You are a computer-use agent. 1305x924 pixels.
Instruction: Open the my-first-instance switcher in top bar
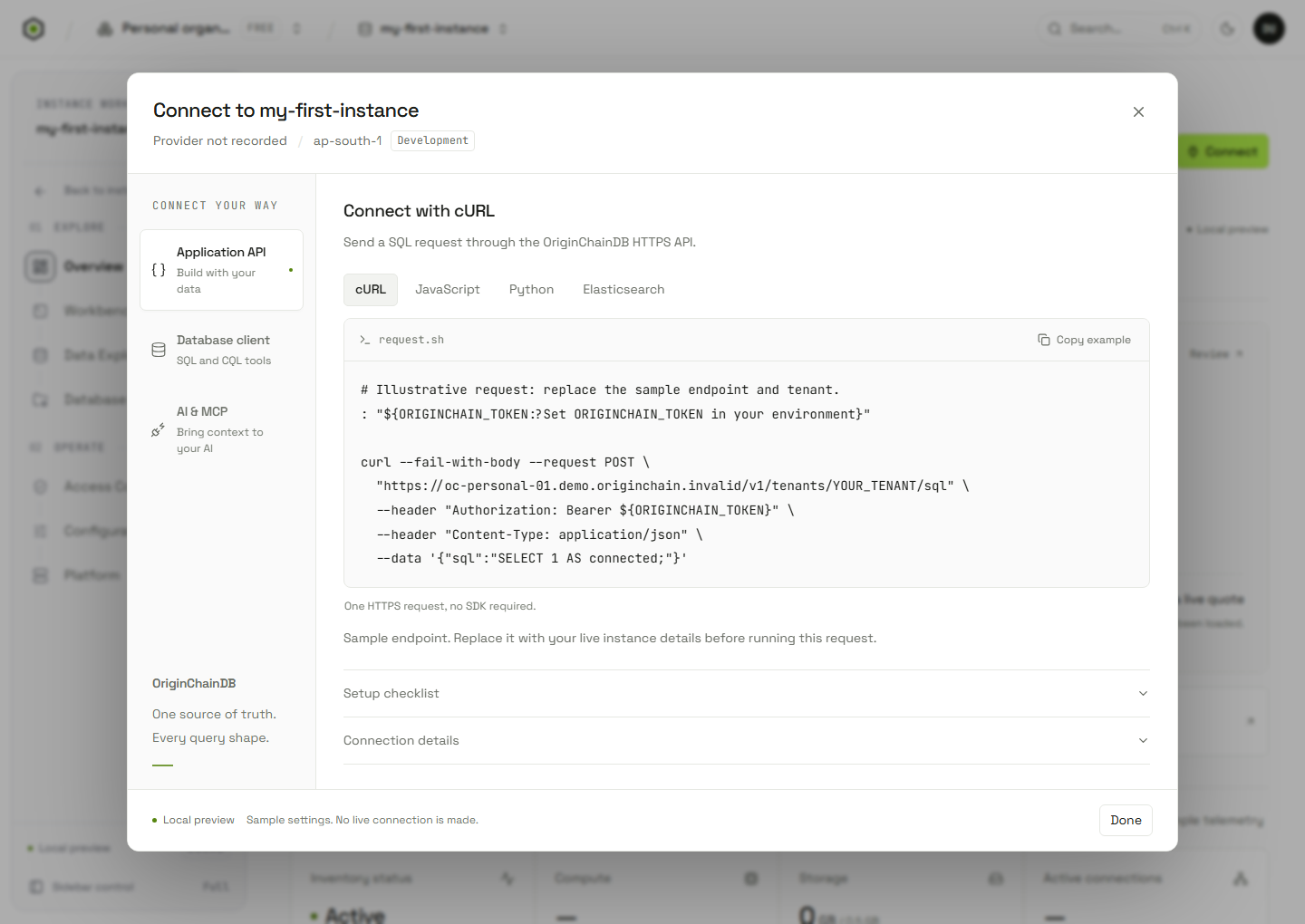tap(433, 29)
